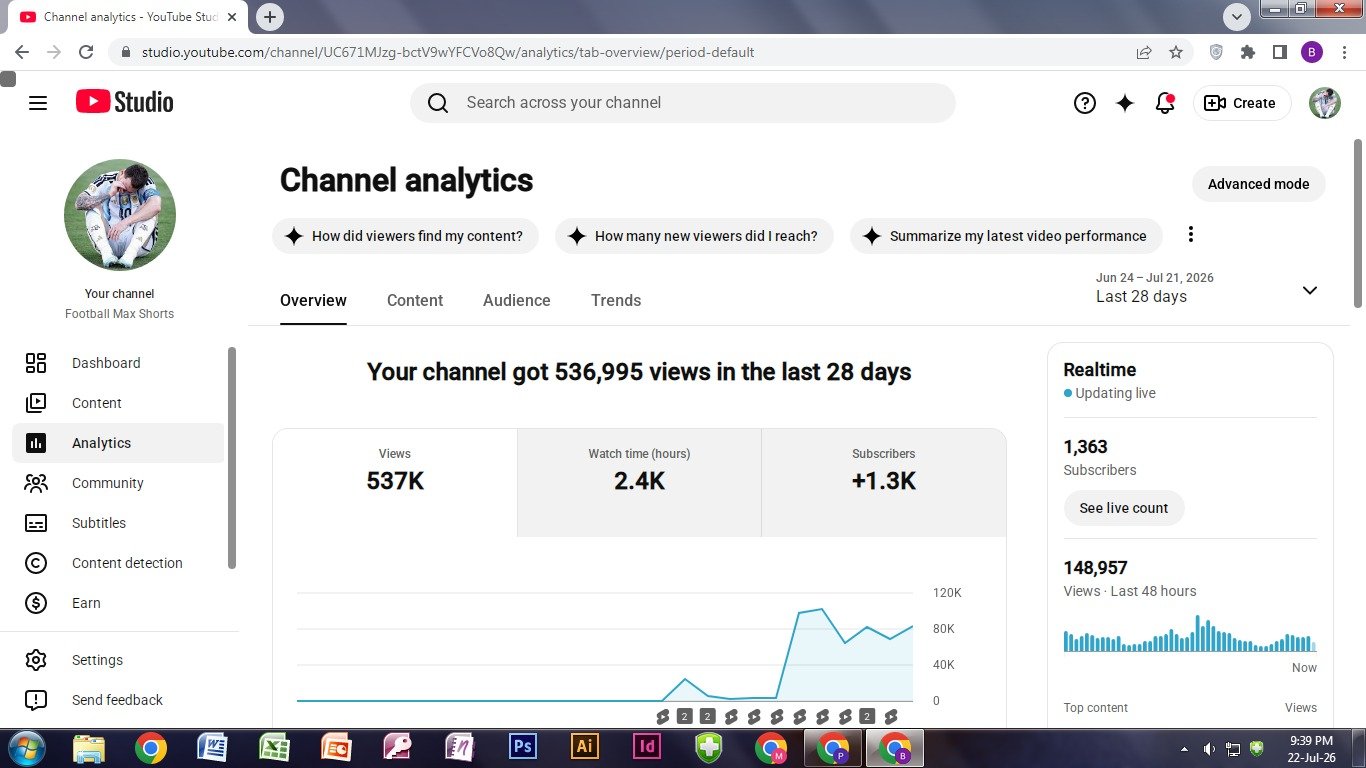1366x768 pixels.
Task: Open InDesign from the taskbar
Action: (647, 747)
